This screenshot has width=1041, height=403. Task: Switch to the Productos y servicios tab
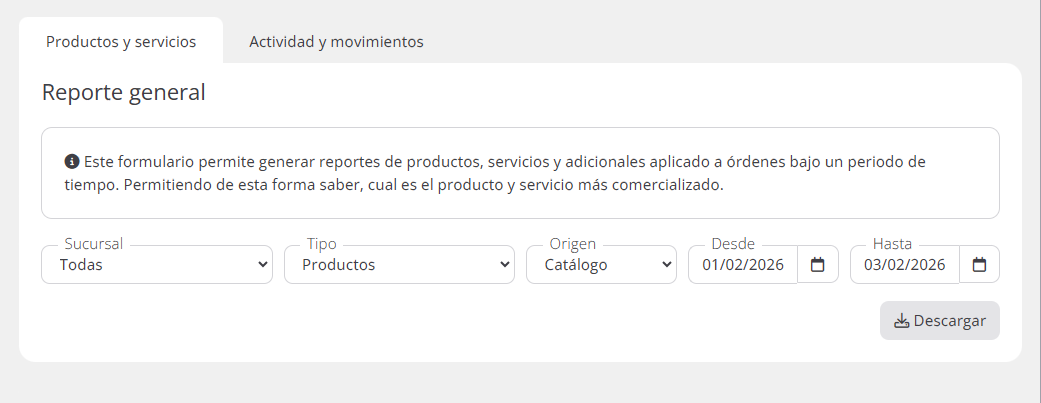(x=121, y=42)
